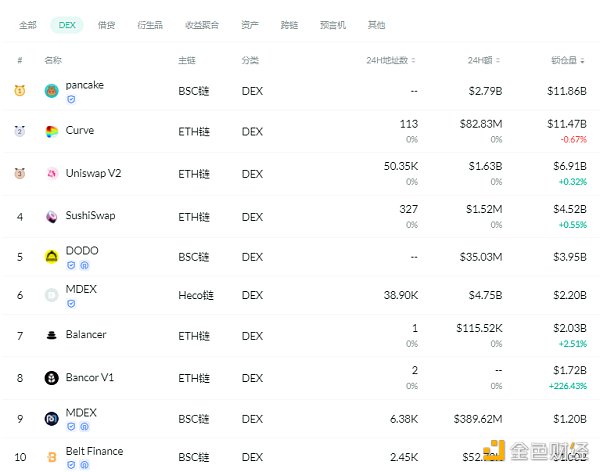Image resolution: width=600 pixels, height=472 pixels.
Task: Click the yellow DODO logo
Action: tap(52, 256)
